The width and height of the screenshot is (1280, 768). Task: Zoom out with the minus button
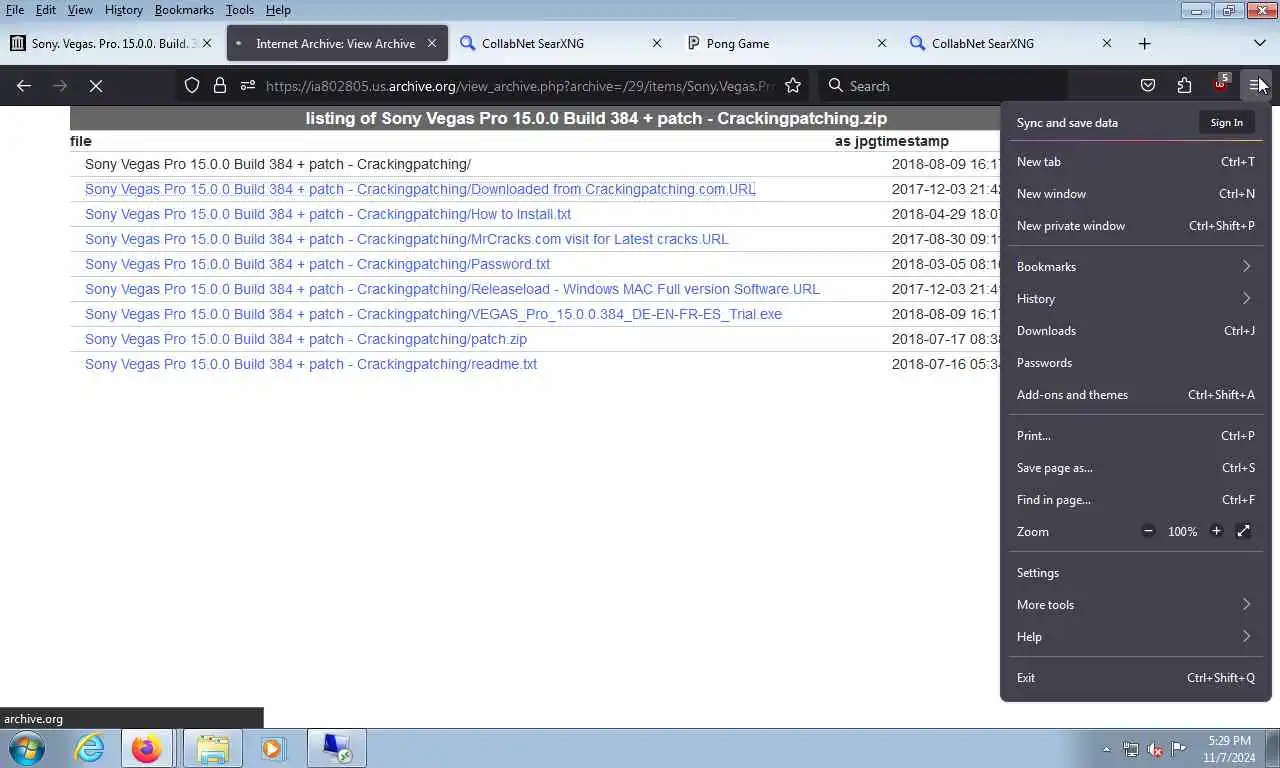point(1148,531)
